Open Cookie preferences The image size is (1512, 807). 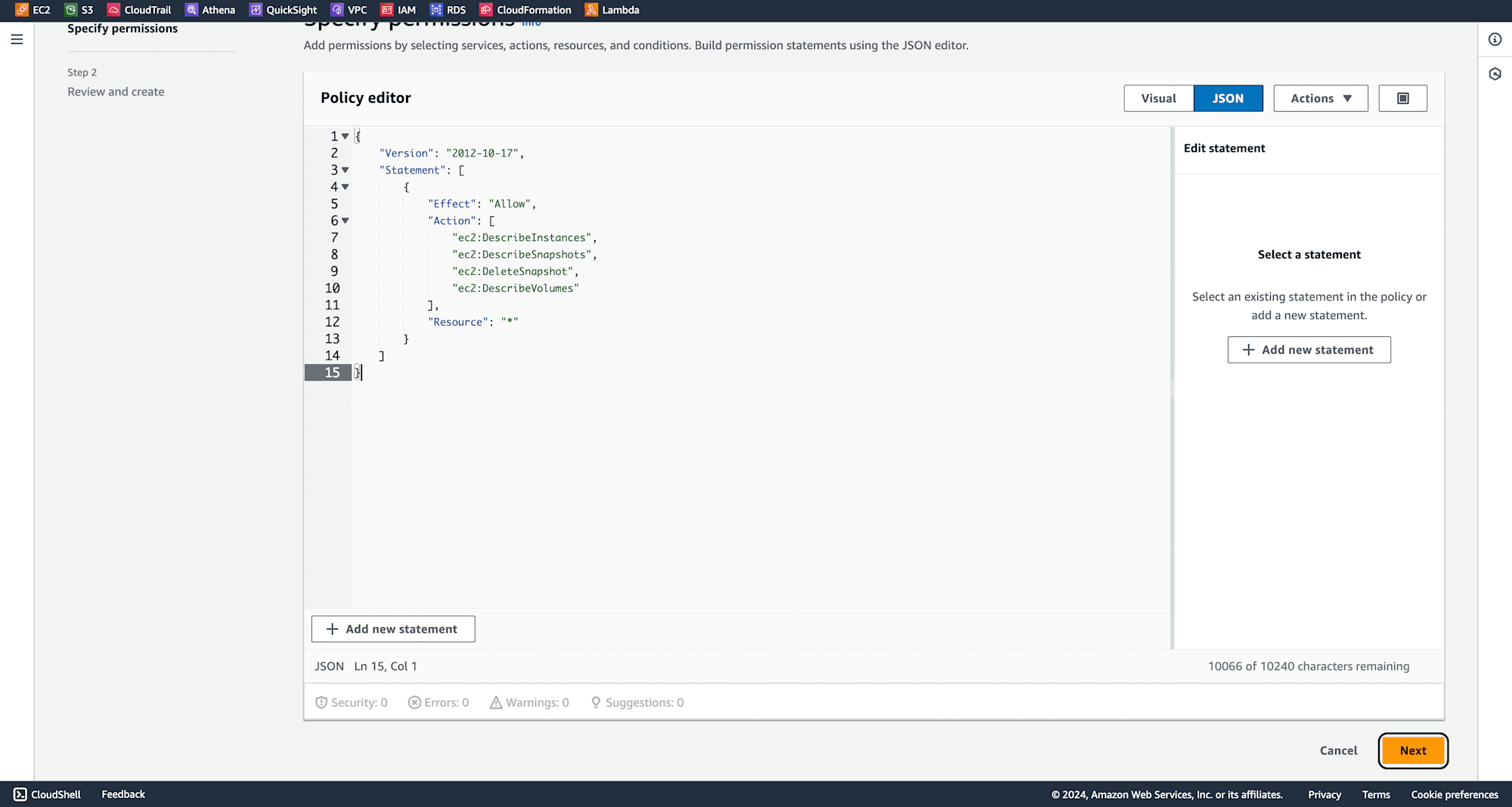[x=1455, y=794]
